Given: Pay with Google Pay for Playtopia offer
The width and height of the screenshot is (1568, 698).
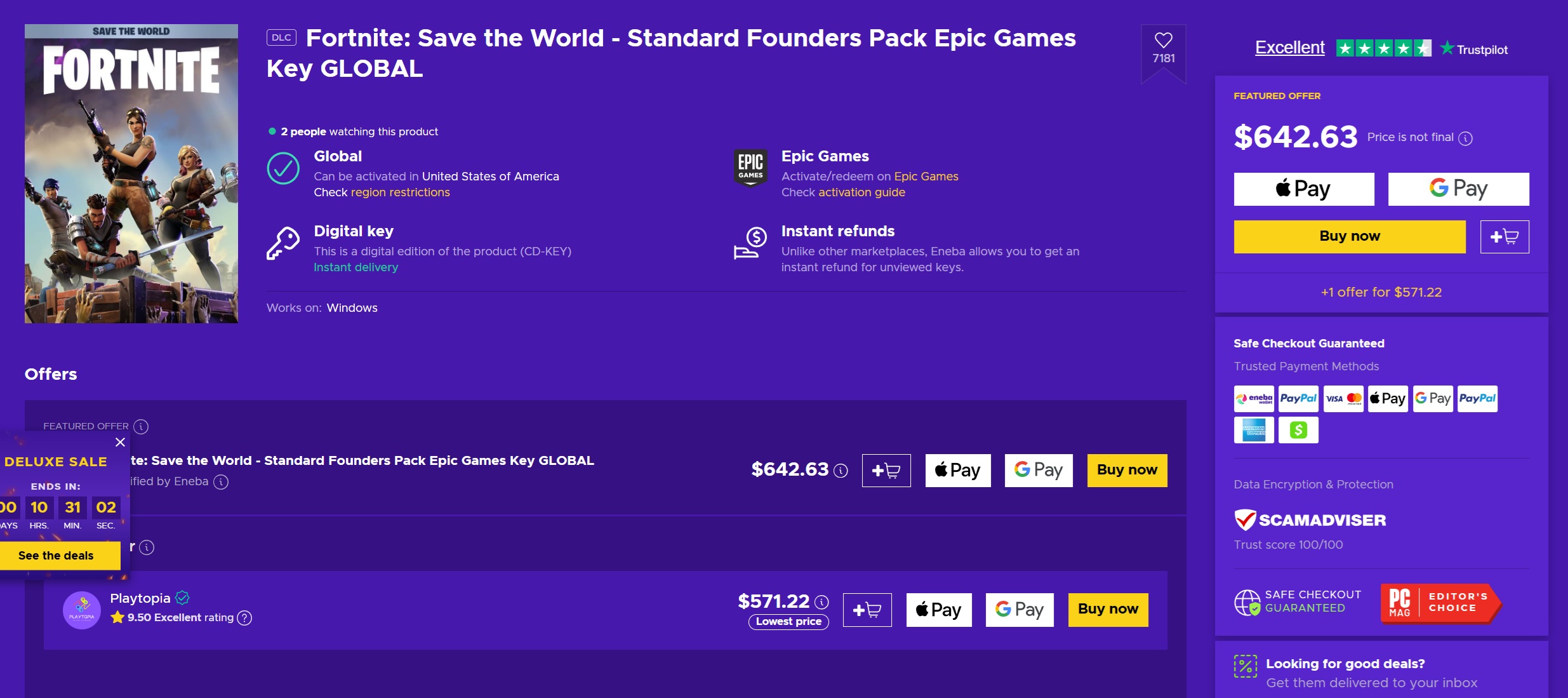Looking at the screenshot, I should (x=1019, y=610).
